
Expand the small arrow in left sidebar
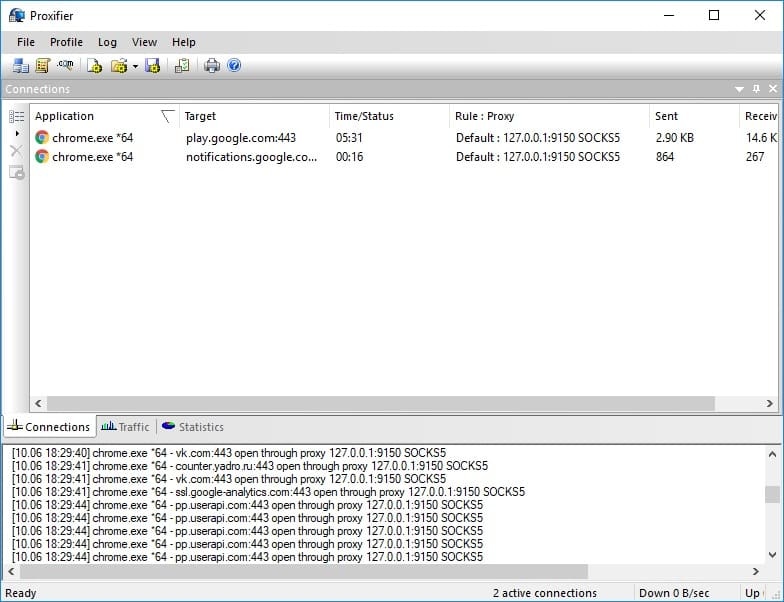point(16,133)
